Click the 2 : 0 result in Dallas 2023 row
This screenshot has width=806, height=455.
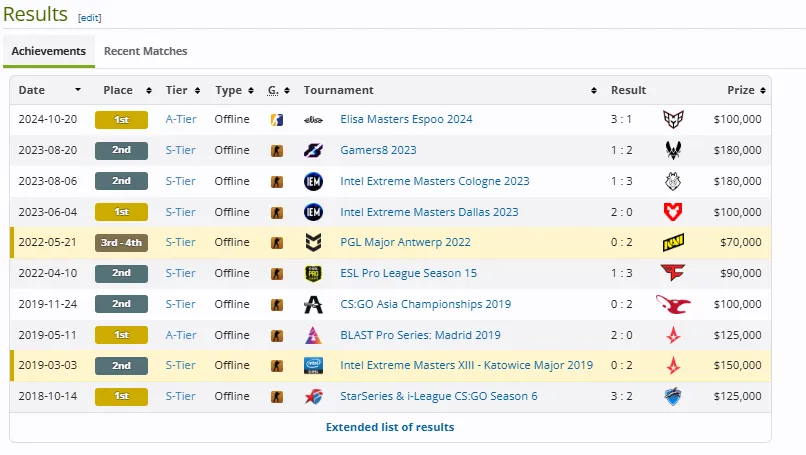click(x=621, y=212)
